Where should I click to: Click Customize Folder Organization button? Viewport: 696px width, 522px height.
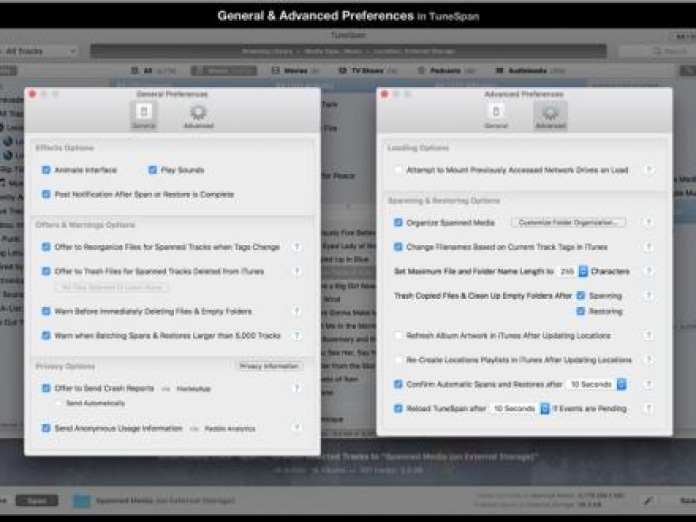[x=568, y=222]
